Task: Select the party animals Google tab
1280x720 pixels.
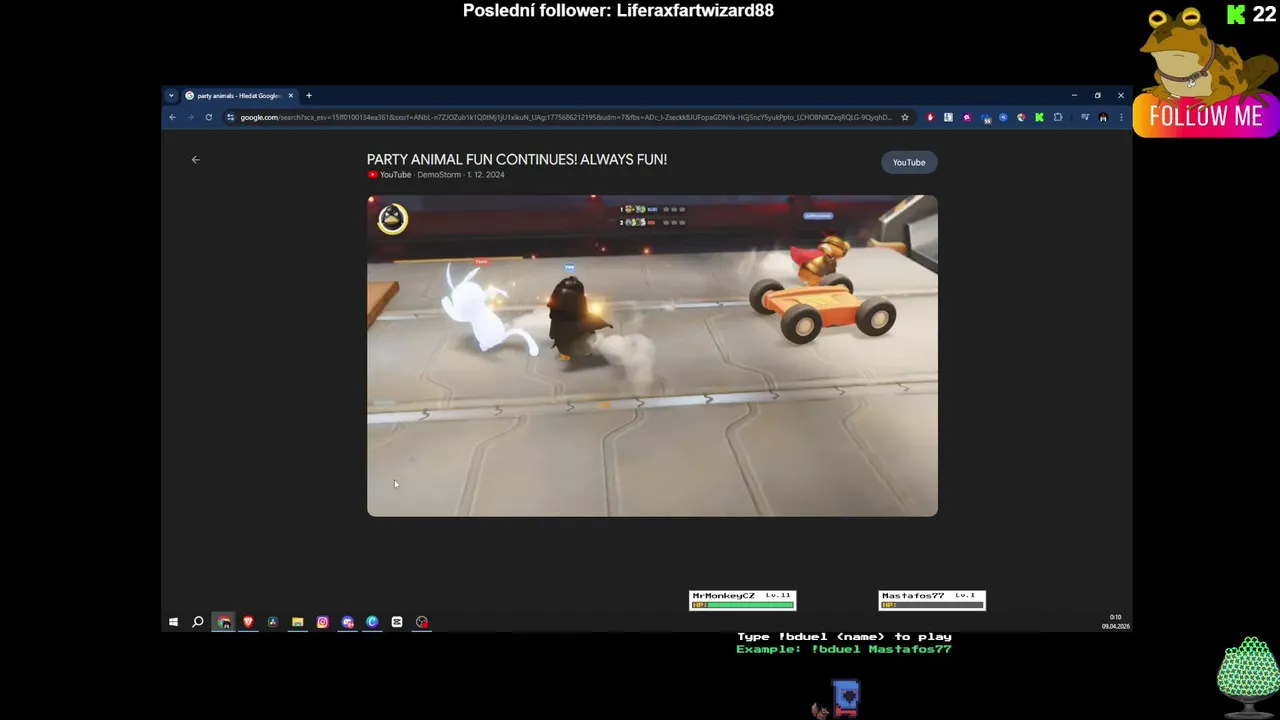Action: click(238, 96)
